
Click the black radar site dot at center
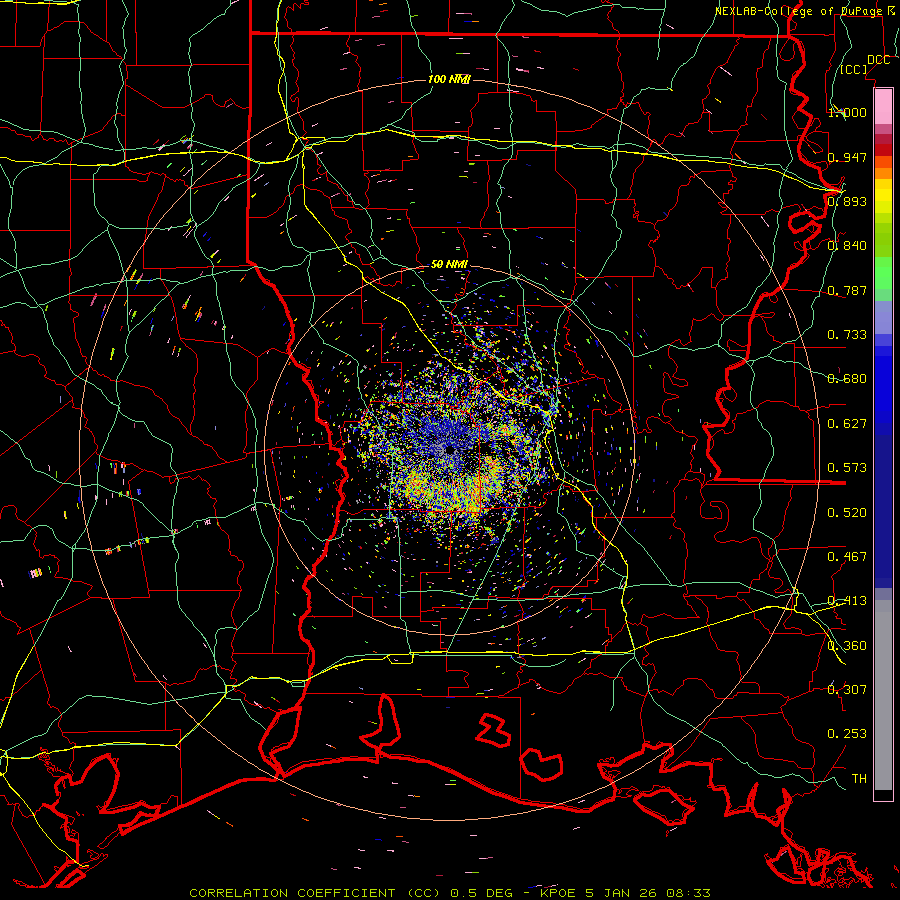click(x=450, y=450)
